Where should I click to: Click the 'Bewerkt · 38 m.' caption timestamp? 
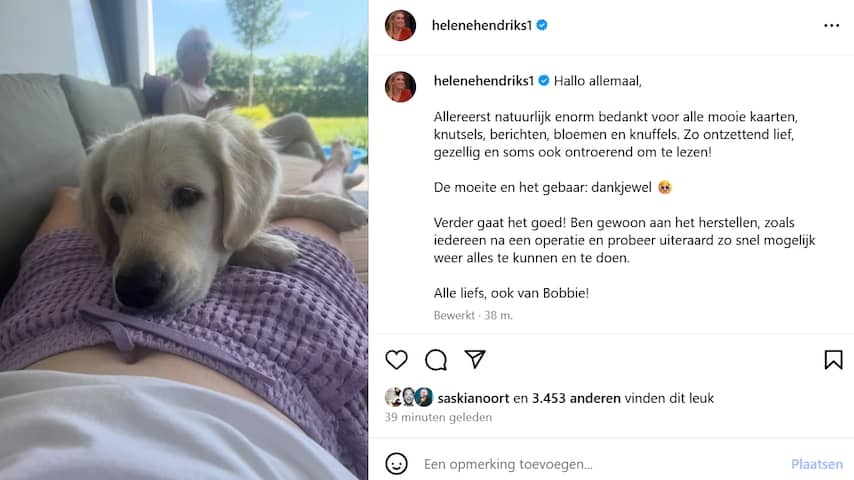[x=473, y=315]
